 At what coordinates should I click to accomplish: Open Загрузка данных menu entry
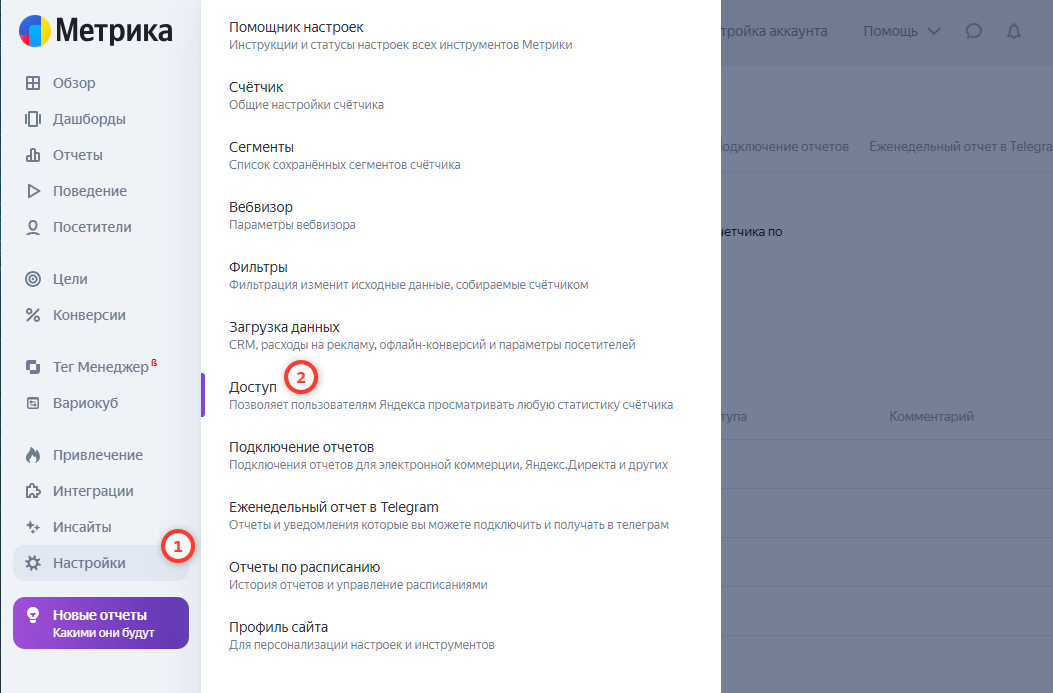[284, 327]
